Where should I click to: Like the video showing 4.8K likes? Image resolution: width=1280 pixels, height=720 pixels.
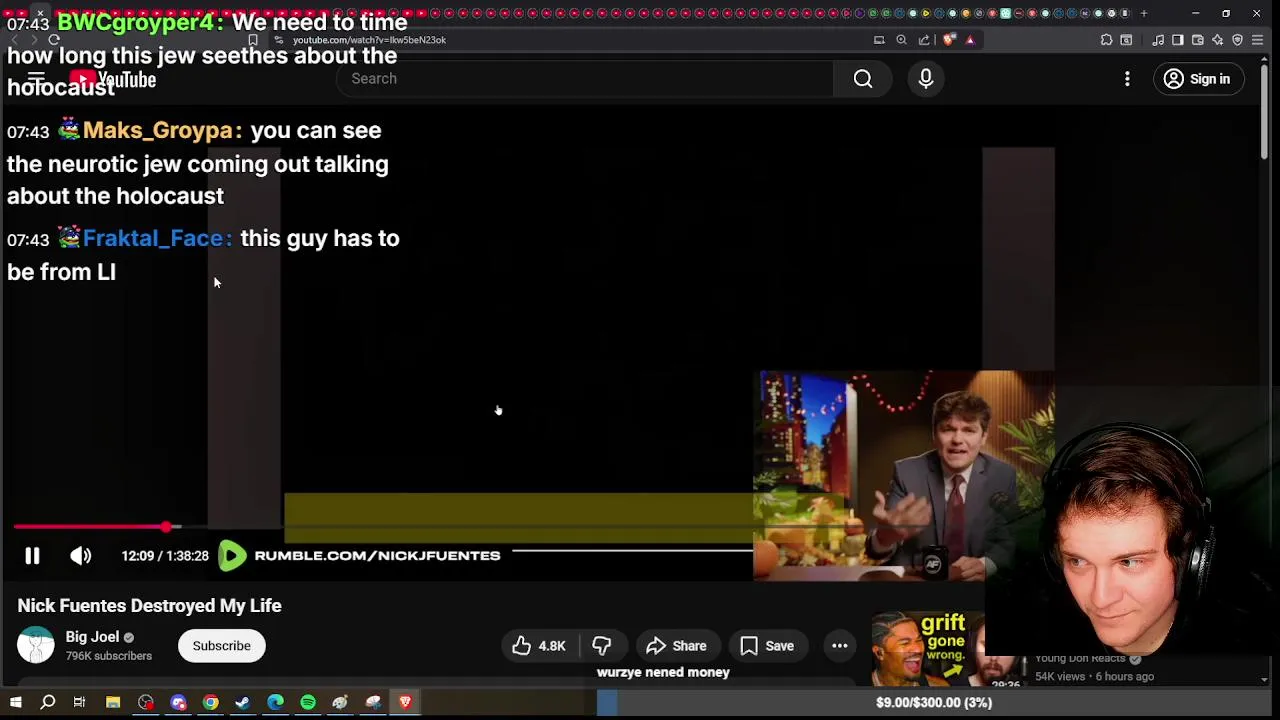(x=540, y=646)
